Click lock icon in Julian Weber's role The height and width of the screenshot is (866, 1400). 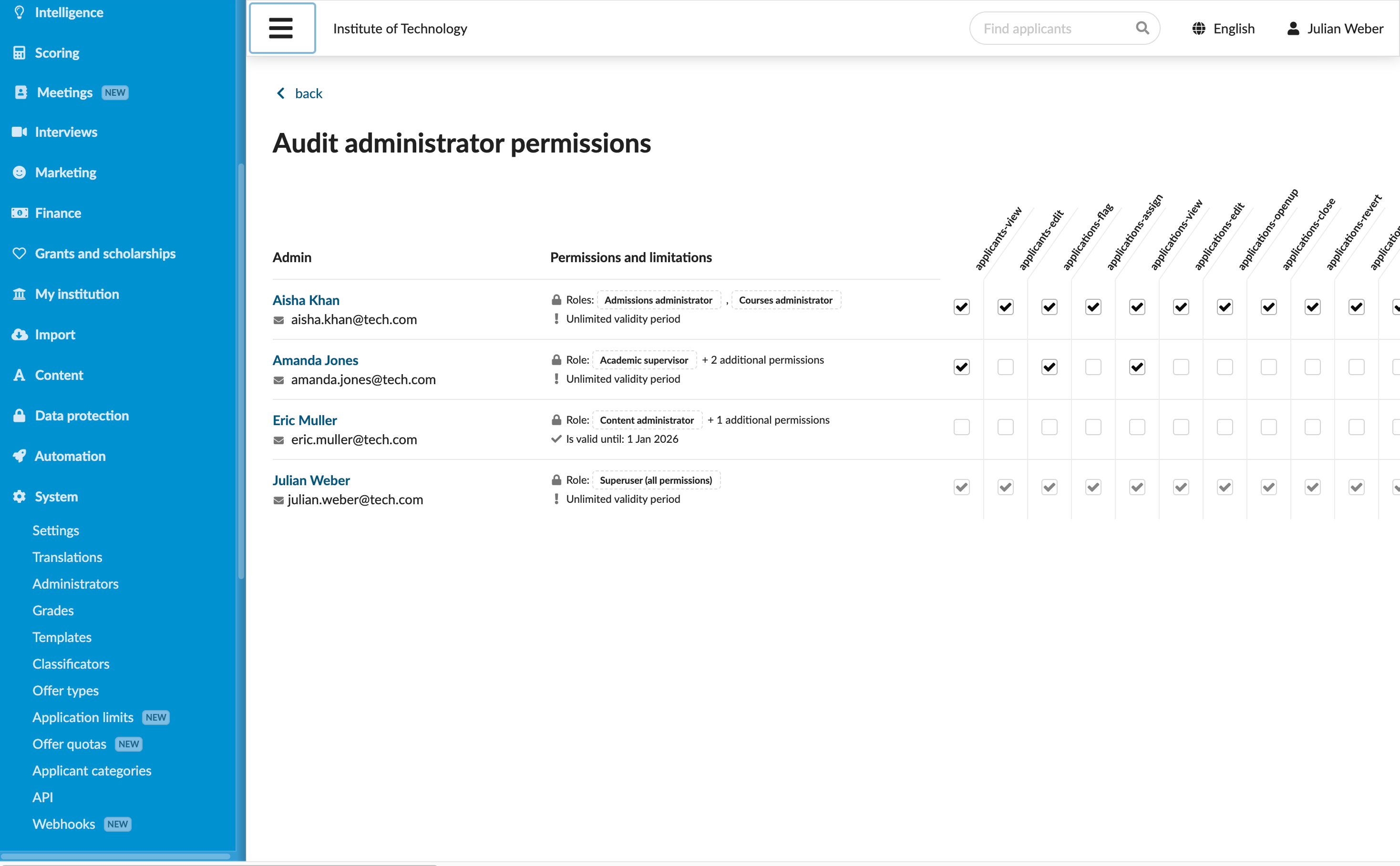[556, 480]
